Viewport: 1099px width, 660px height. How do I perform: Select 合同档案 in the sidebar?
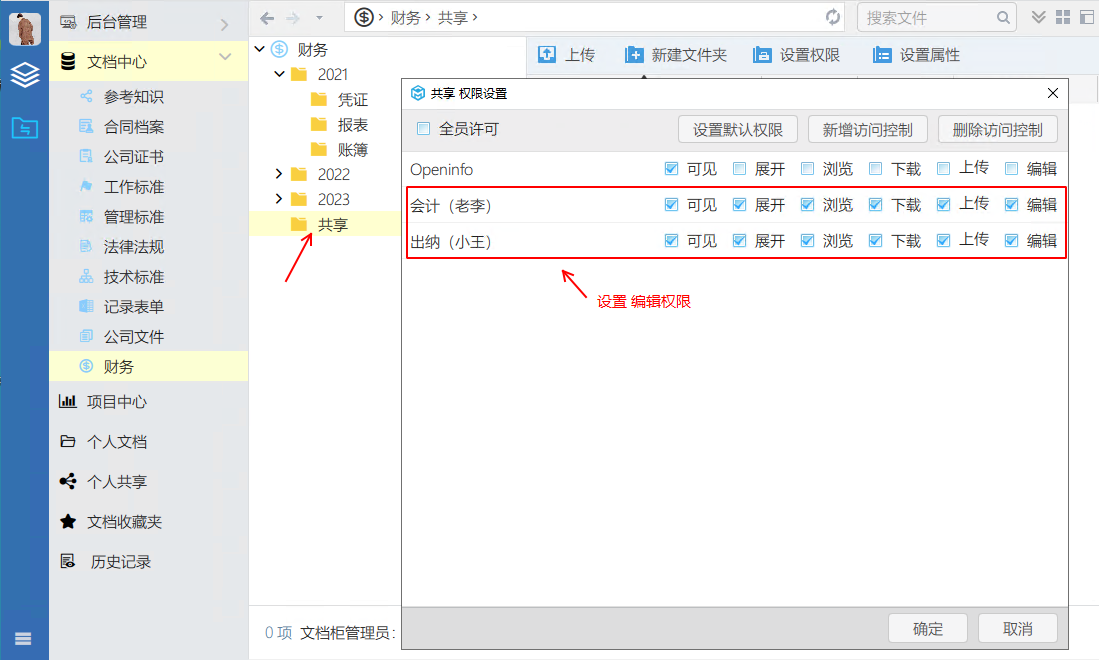[133, 127]
